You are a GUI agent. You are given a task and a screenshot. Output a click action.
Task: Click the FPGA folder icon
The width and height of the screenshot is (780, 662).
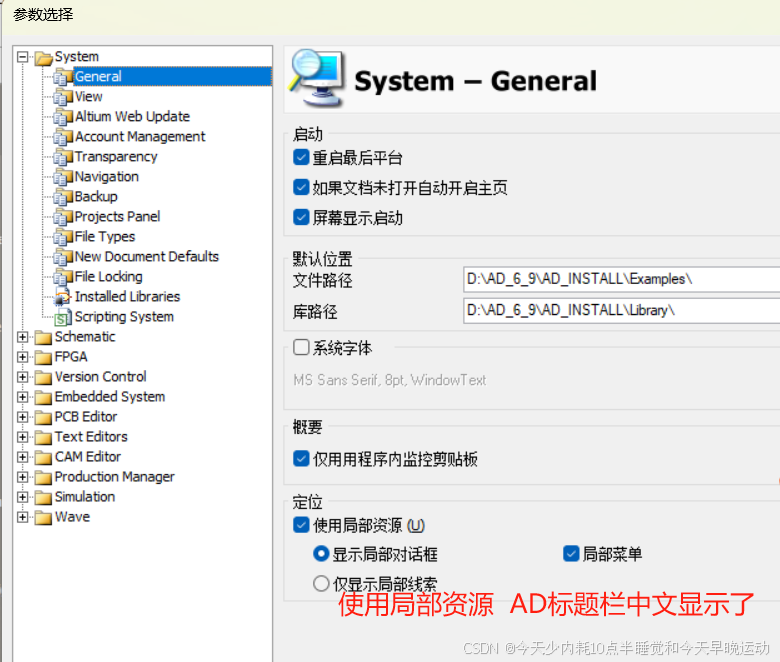point(43,358)
